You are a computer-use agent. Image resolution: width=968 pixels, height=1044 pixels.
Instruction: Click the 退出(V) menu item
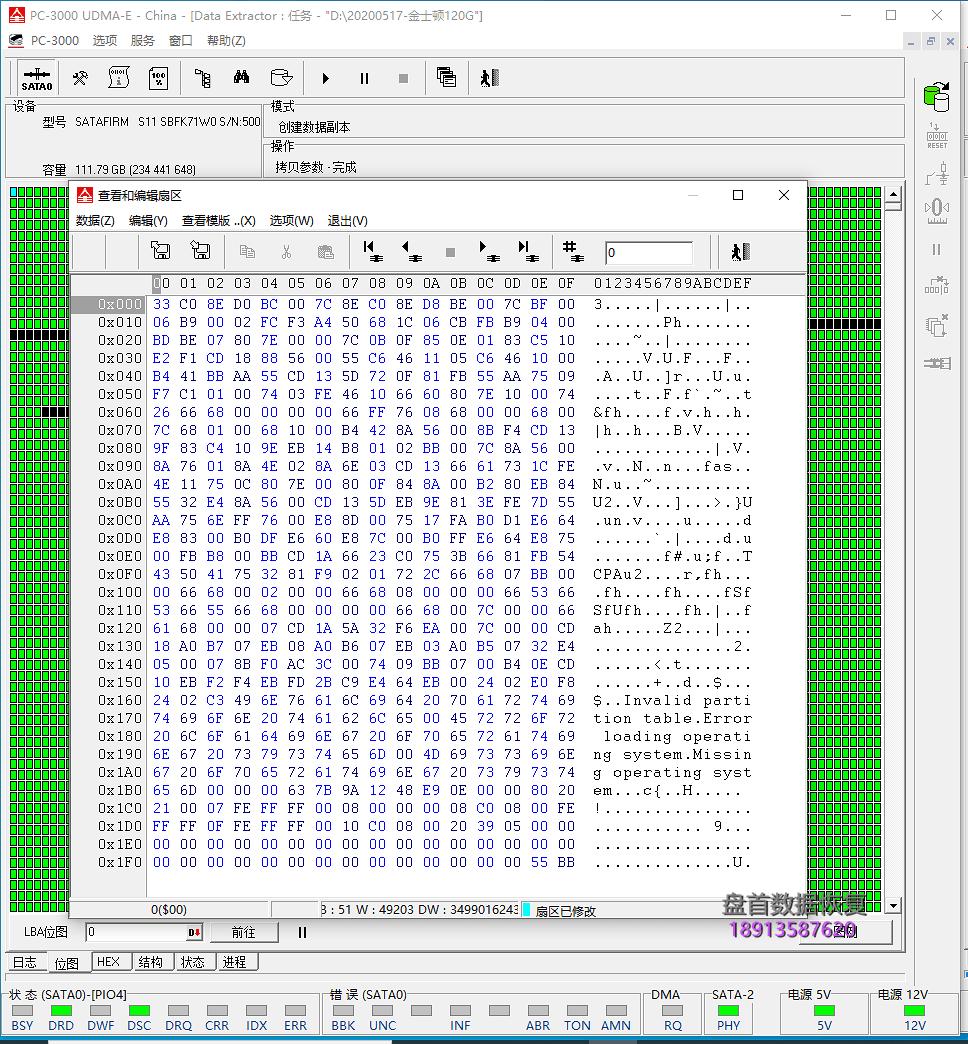pyautogui.click(x=348, y=221)
